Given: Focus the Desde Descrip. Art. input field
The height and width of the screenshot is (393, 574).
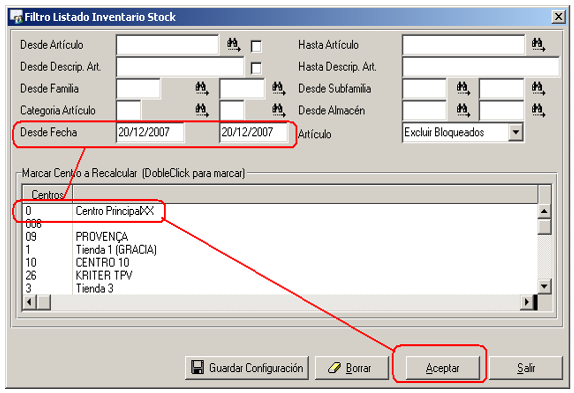Looking at the screenshot, I should (x=180, y=67).
